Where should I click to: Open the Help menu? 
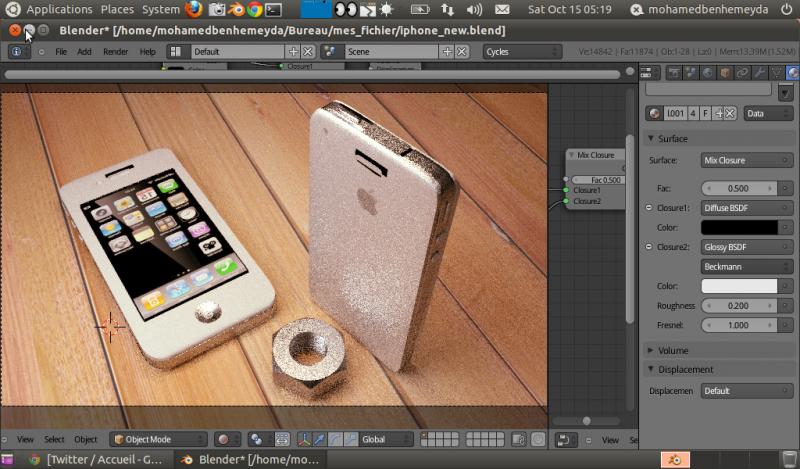(147, 52)
